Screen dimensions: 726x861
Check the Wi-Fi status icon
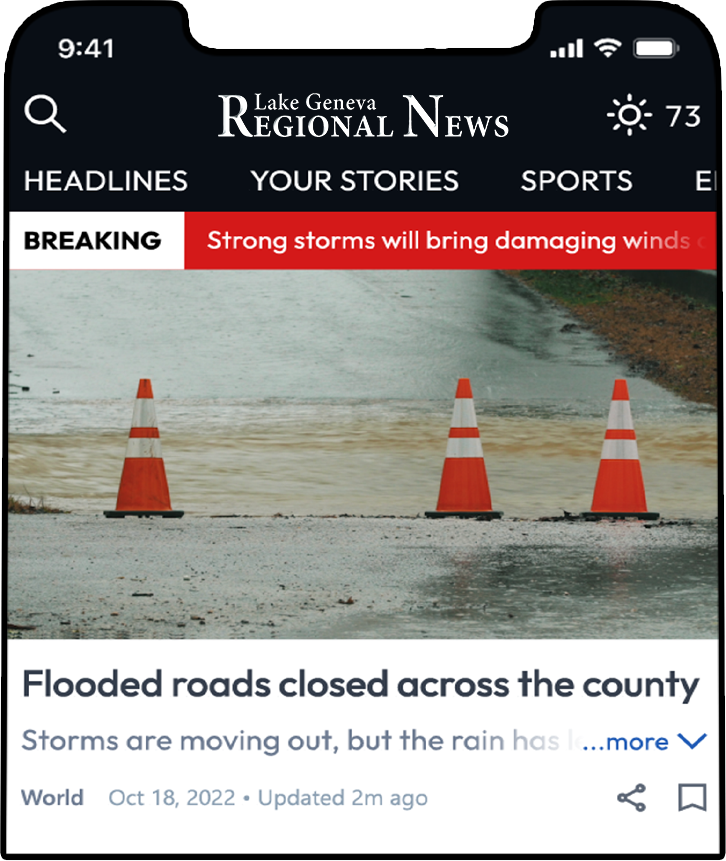[x=607, y=48]
